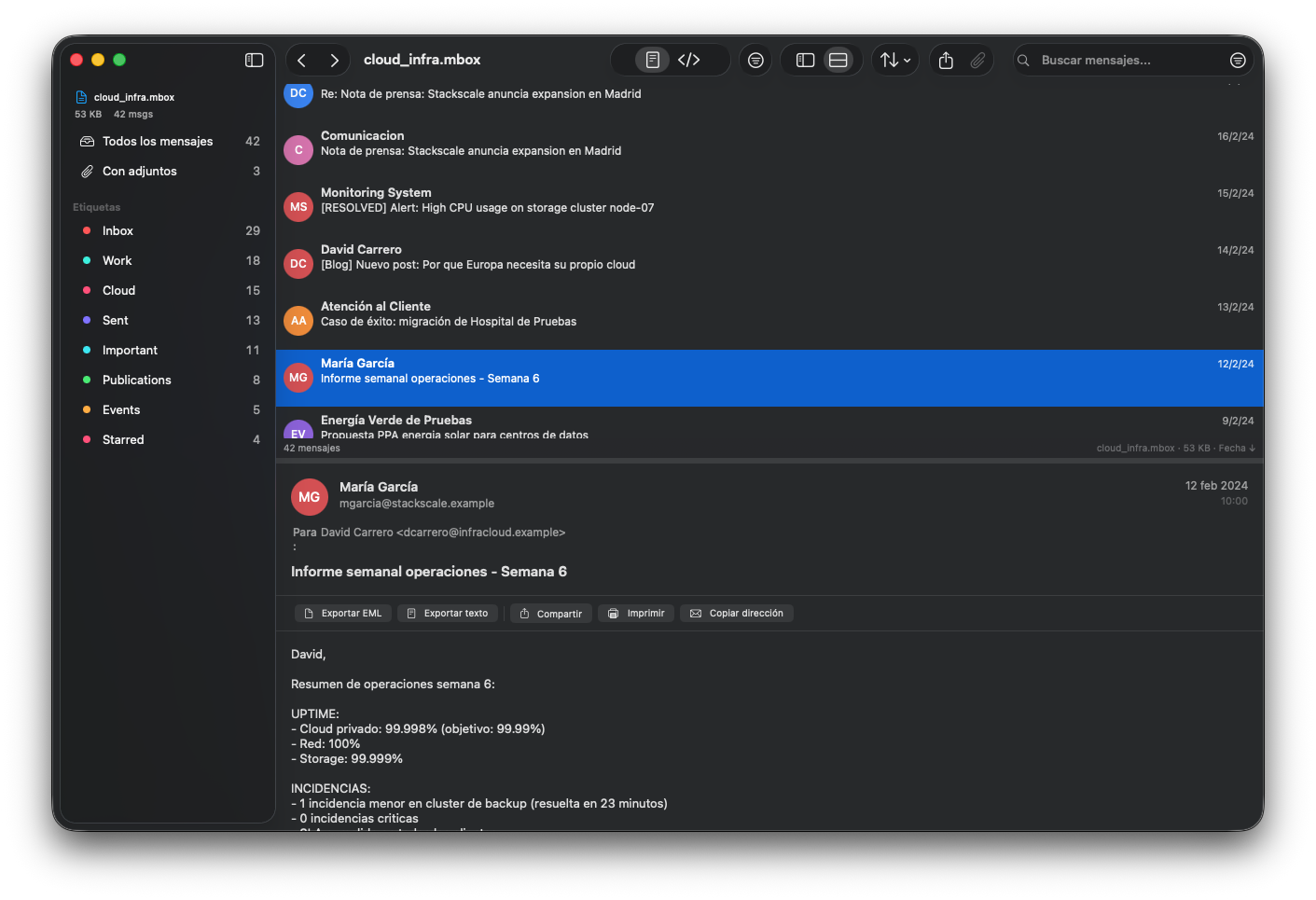Open the share icon in the toolbar
This screenshot has width=1316, height=900.
click(x=945, y=59)
